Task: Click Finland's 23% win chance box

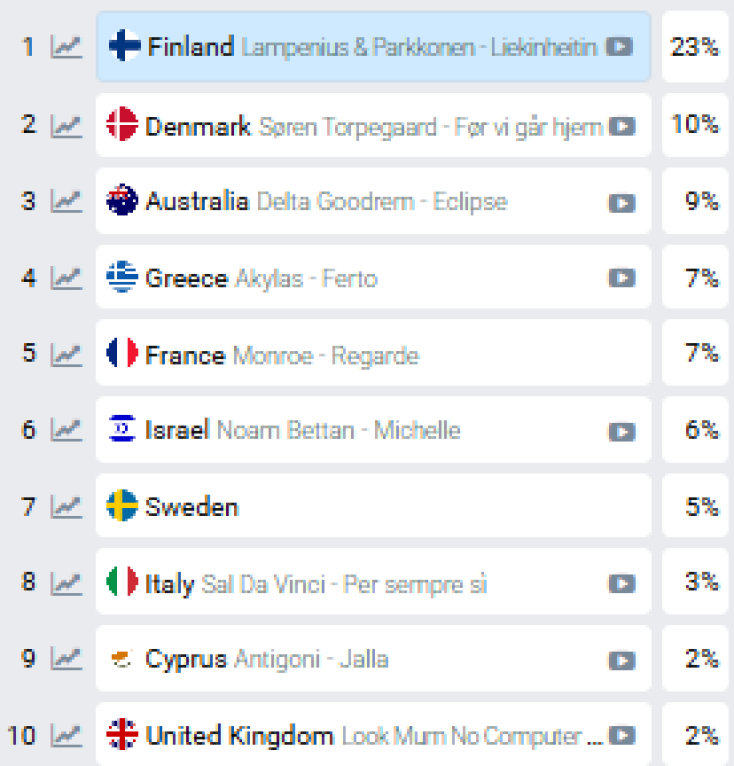Action: point(695,47)
